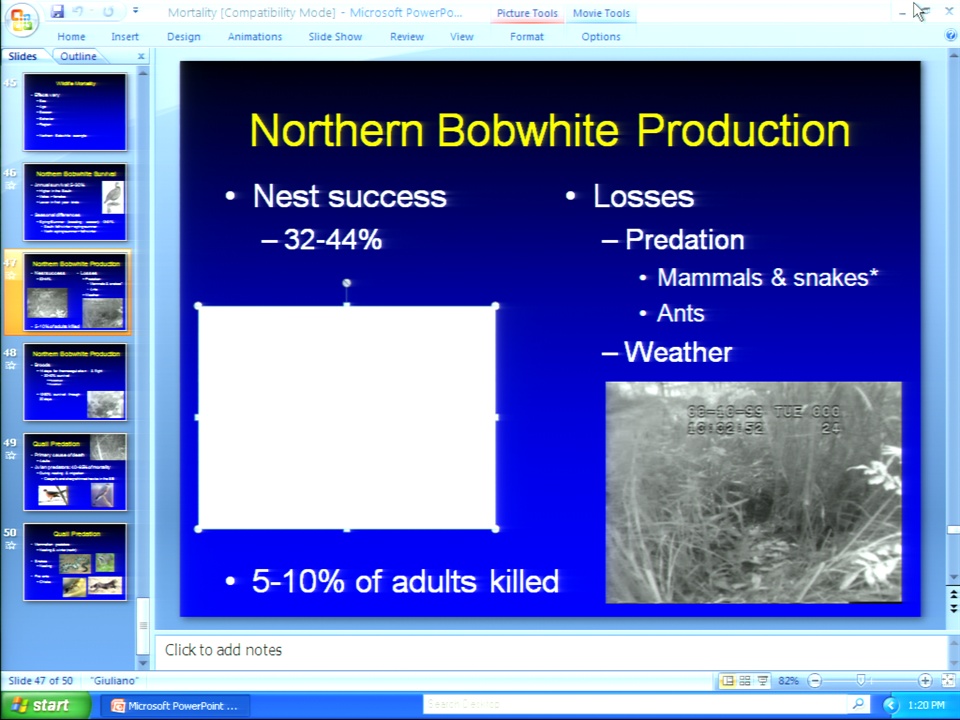The width and height of the screenshot is (960, 720).
Task: Switch to Normal view
Action: click(727, 680)
